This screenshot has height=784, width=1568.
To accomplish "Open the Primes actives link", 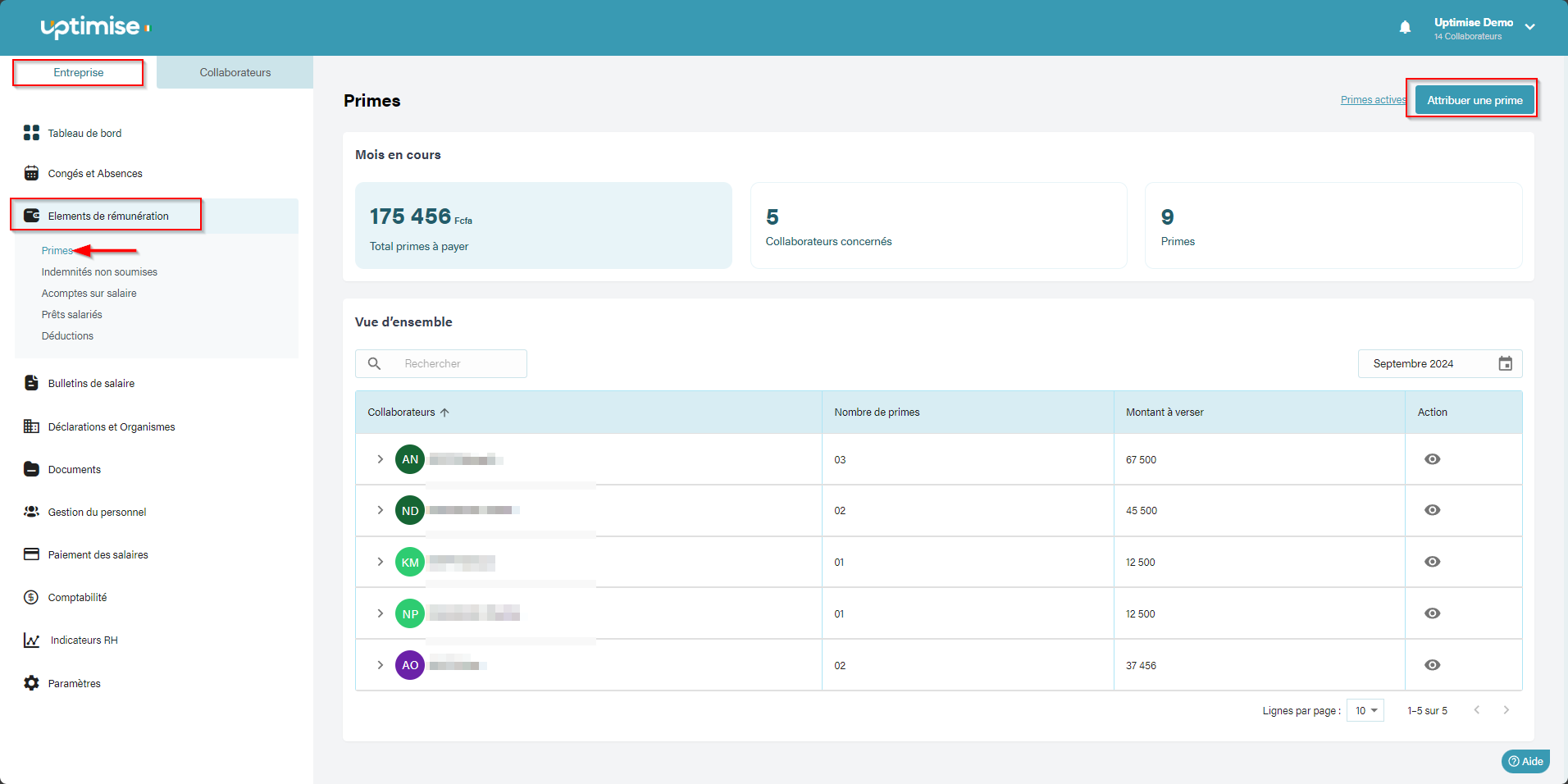I will [1372, 100].
